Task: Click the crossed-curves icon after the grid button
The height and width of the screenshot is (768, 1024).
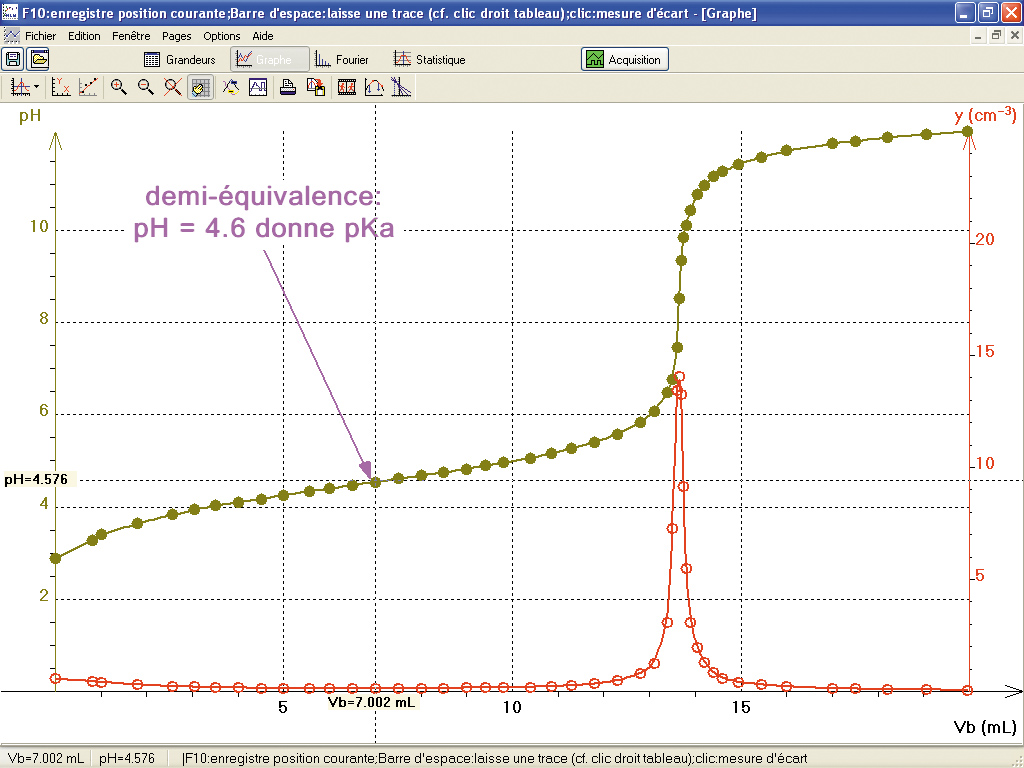Action: tap(231, 87)
